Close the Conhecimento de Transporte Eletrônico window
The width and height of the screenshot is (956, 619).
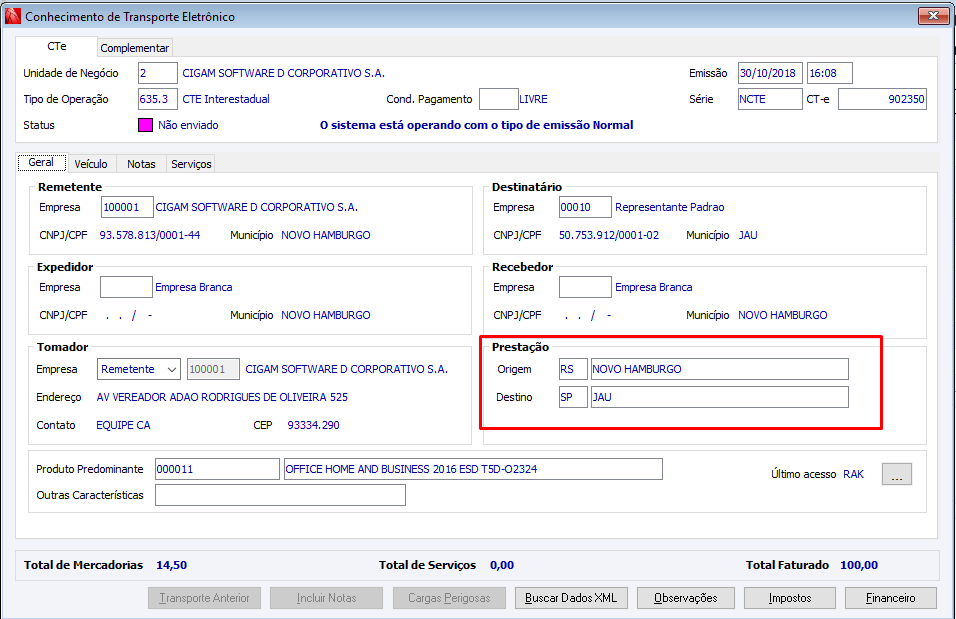coord(933,16)
